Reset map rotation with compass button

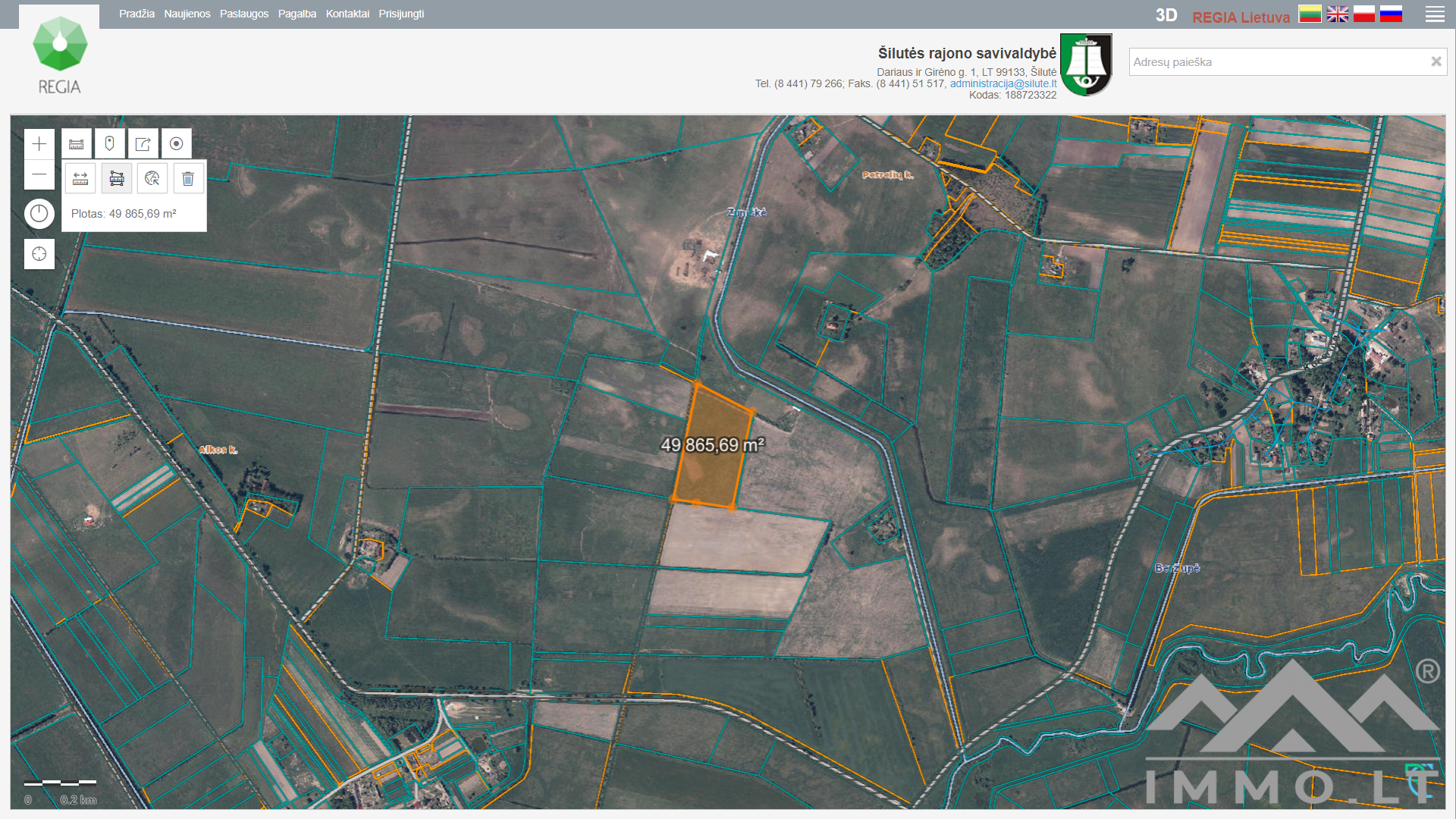point(39,214)
